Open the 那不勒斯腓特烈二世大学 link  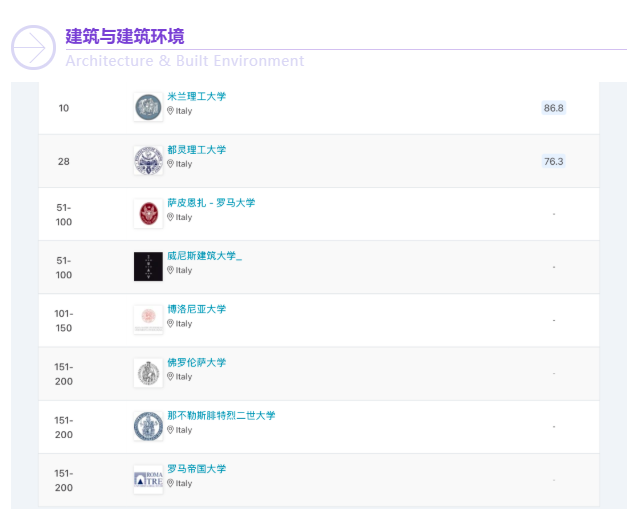click(221, 415)
